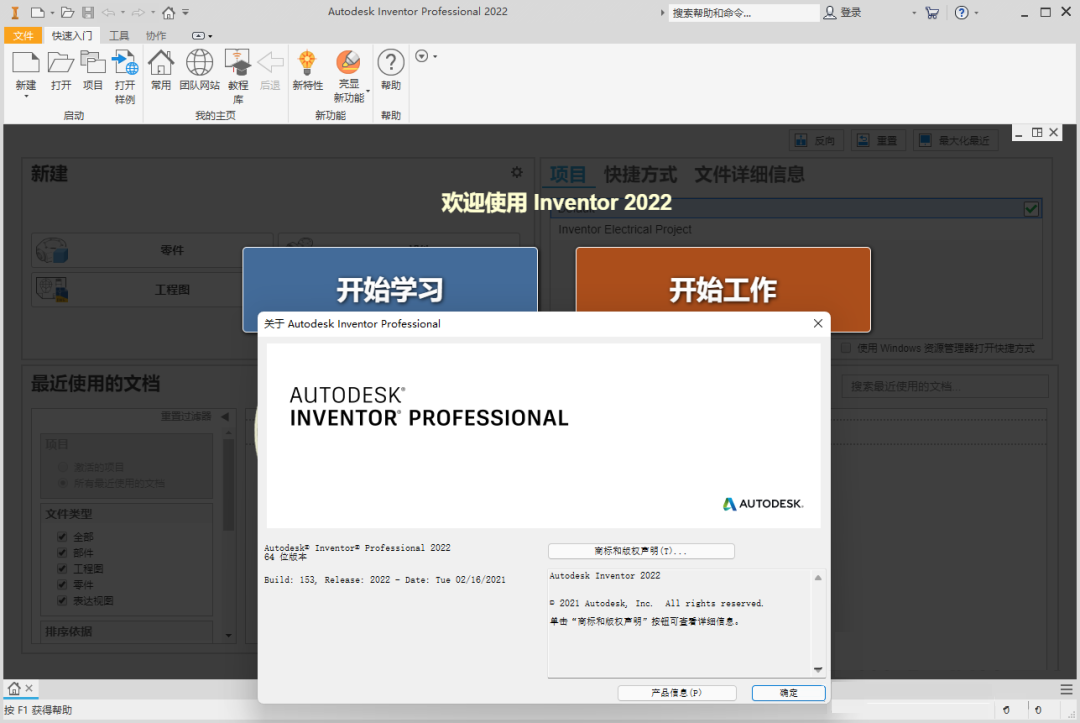Switch to Get Started (快速入门) tab

tap(72, 36)
